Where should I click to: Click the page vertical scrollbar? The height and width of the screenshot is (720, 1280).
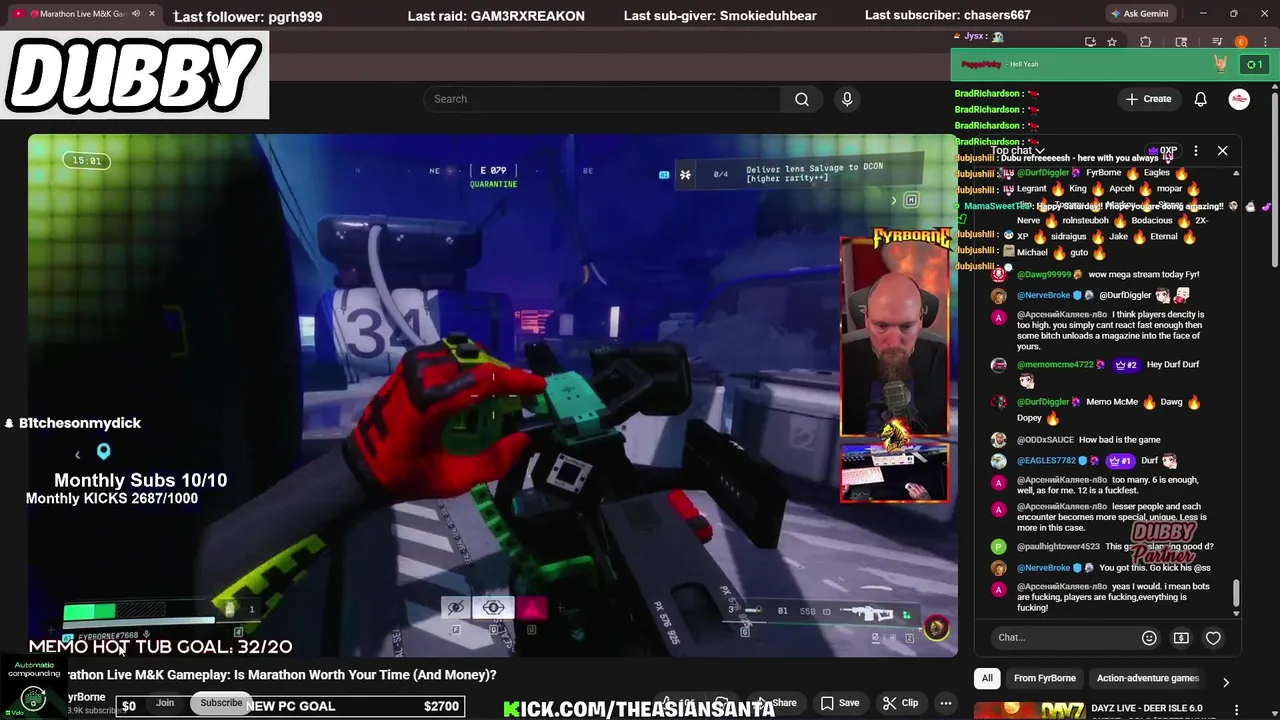(1274, 180)
